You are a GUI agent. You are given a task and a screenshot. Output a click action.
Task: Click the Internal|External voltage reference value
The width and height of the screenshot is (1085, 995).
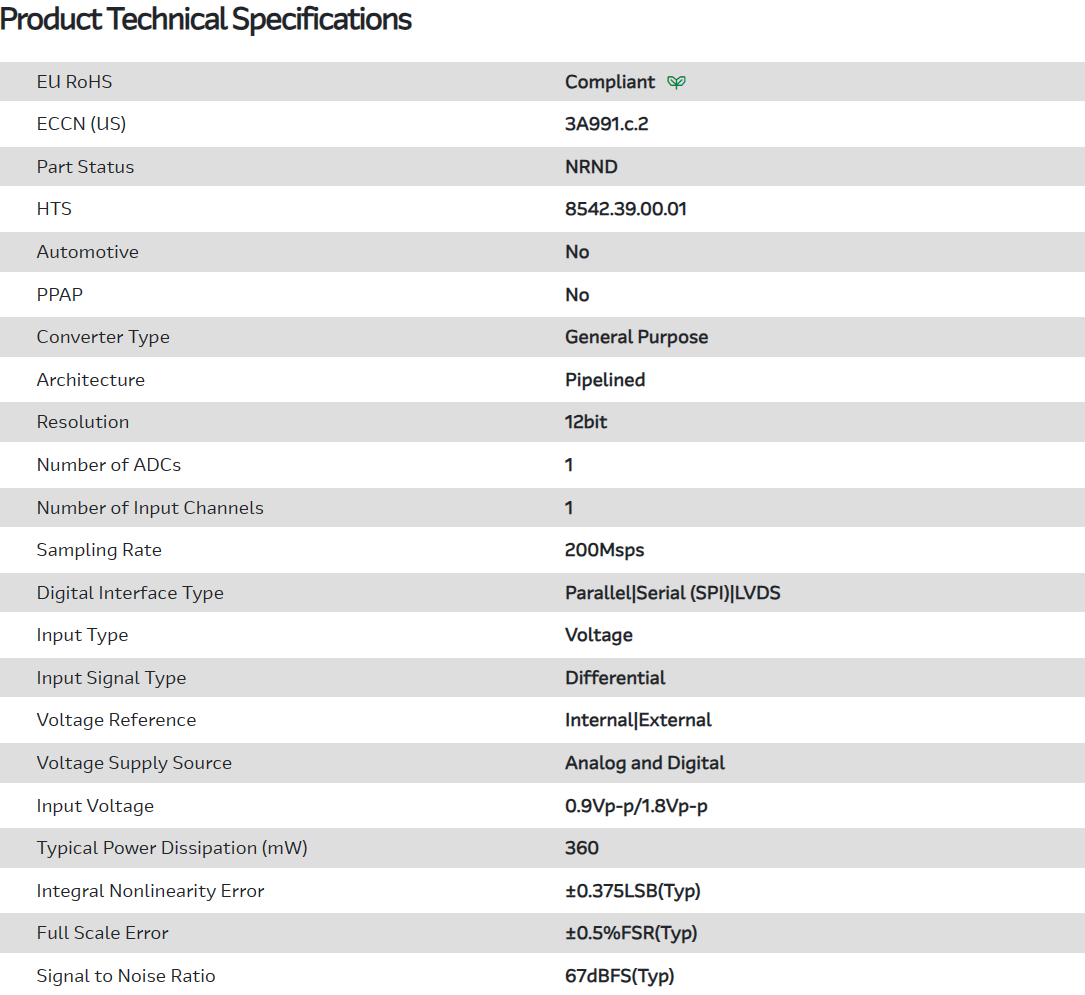(x=638, y=720)
